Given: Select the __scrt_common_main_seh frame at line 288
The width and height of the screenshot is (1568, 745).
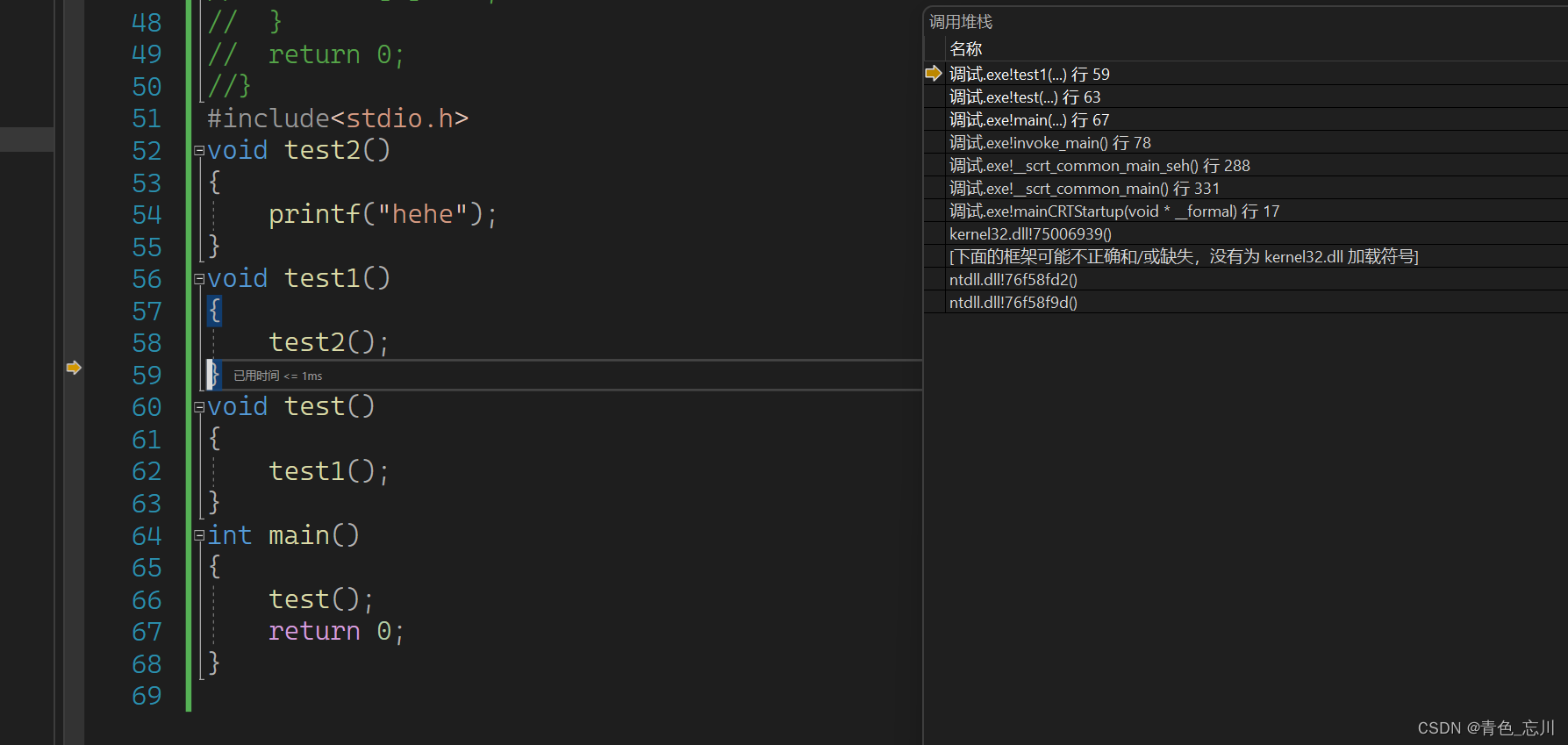Looking at the screenshot, I should click(1099, 166).
